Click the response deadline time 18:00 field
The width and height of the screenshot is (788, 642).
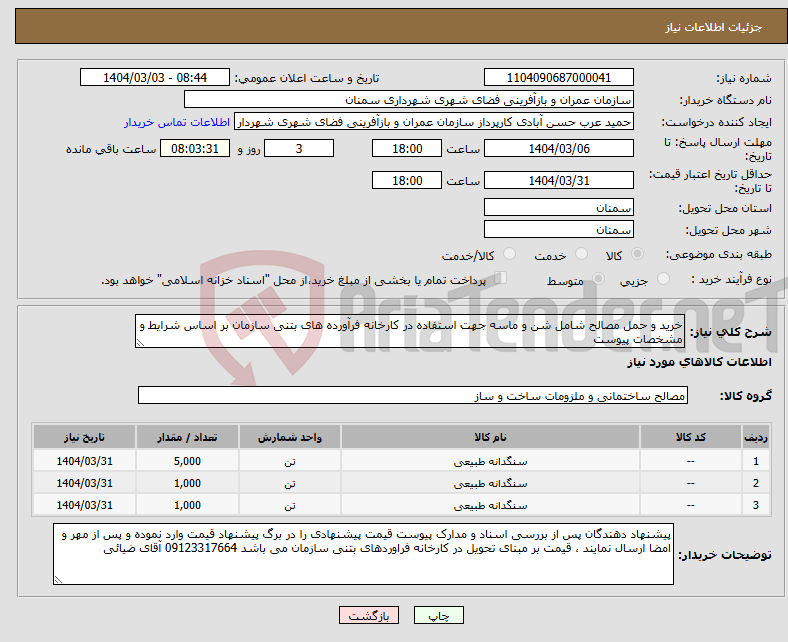(407, 148)
